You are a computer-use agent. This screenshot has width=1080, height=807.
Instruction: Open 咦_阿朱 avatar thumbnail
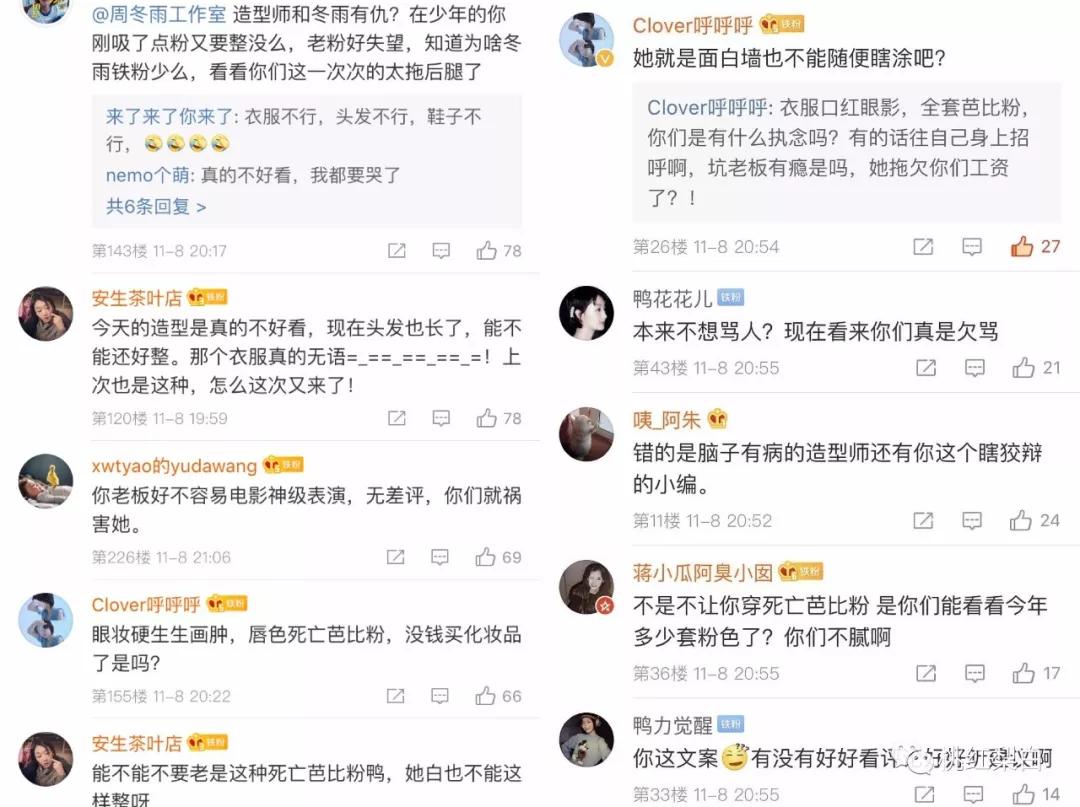tap(586, 434)
